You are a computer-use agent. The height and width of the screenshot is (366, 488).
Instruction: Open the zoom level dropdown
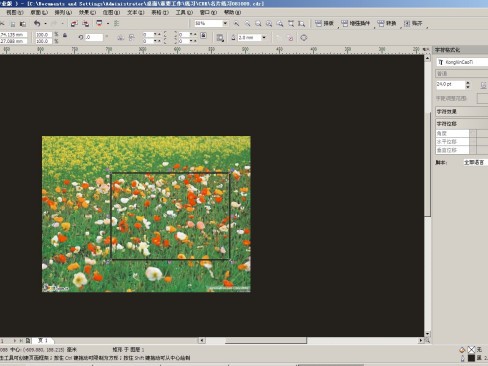pos(225,23)
